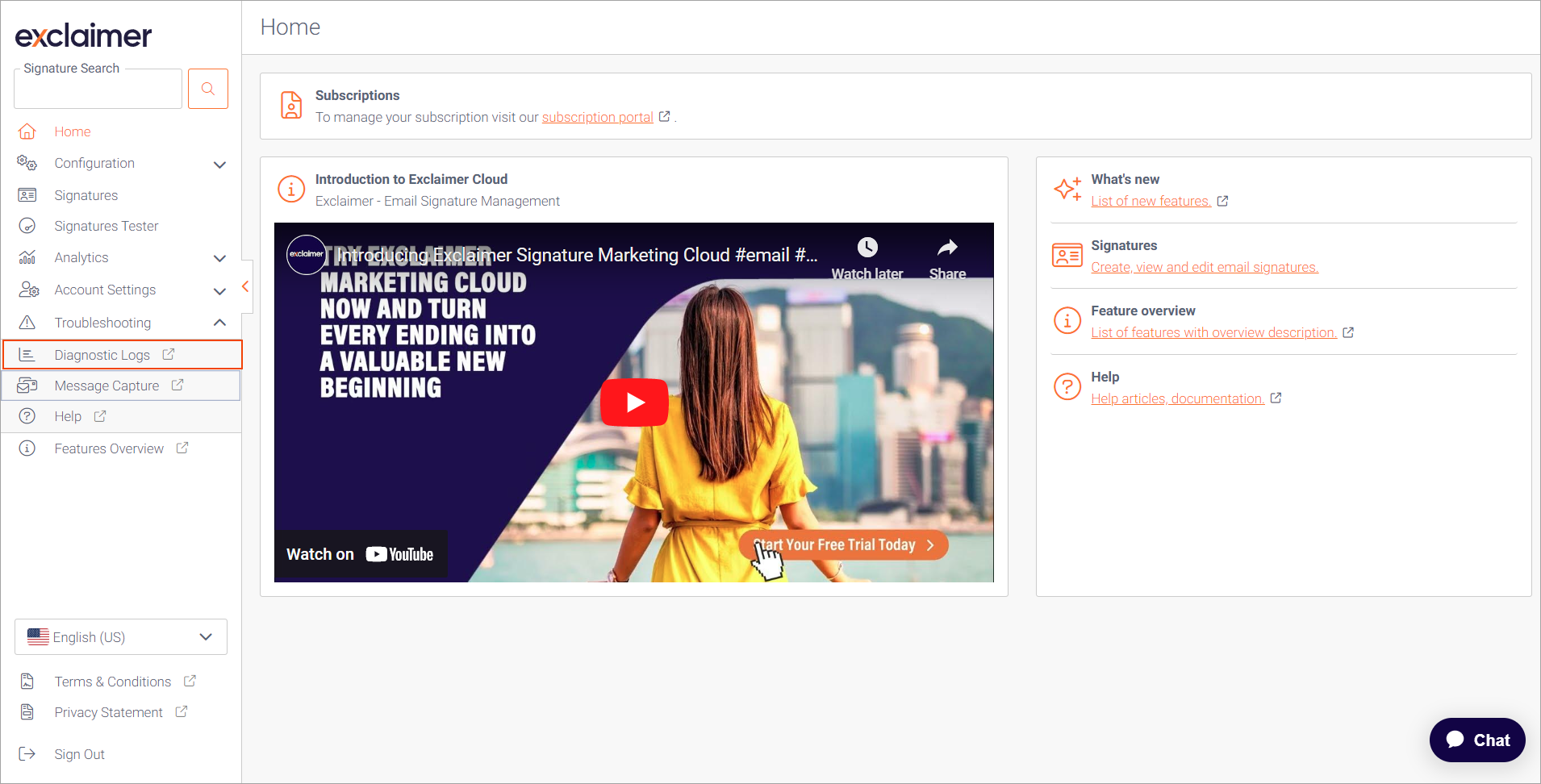Click the Help question icon in right panel
The width and height of the screenshot is (1541, 784).
pyautogui.click(x=1067, y=386)
